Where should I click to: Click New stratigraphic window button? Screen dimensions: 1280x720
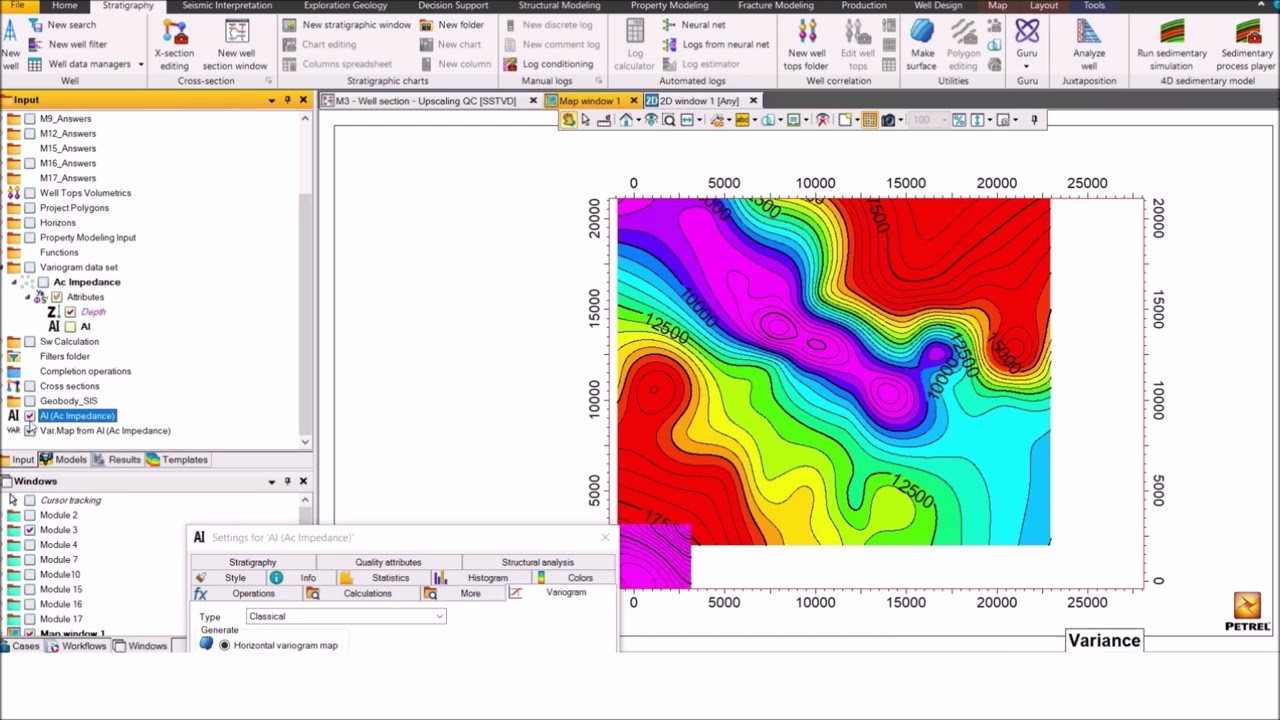tap(348, 24)
